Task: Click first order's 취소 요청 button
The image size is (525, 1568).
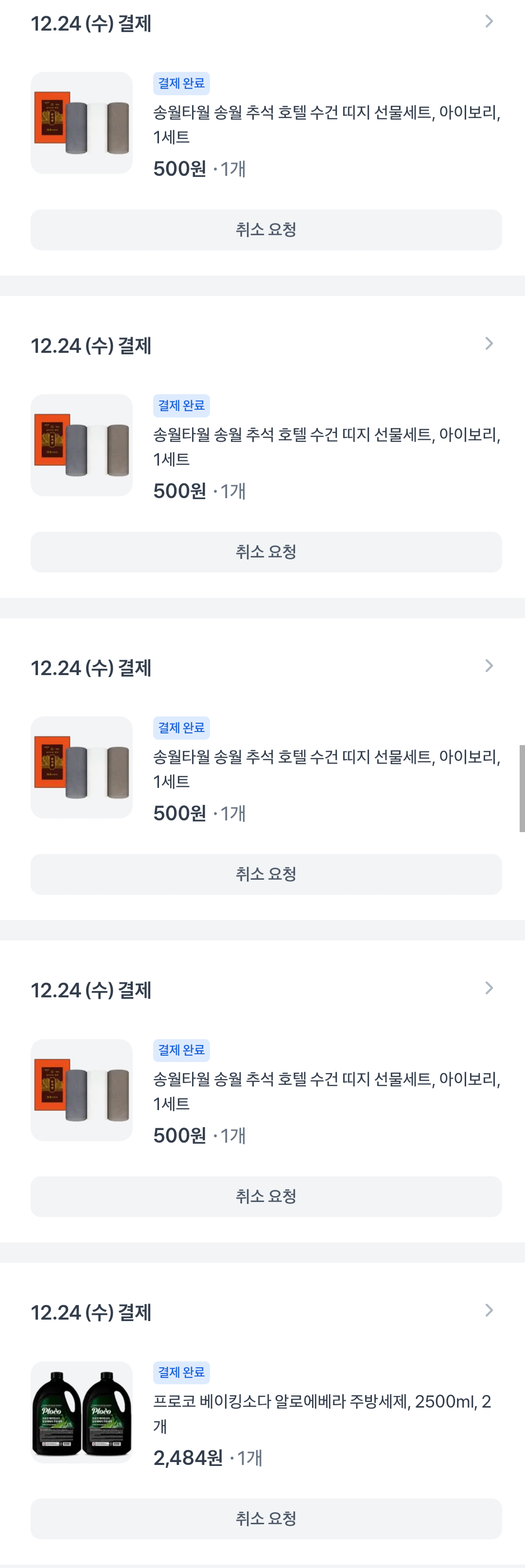Action: point(266,230)
